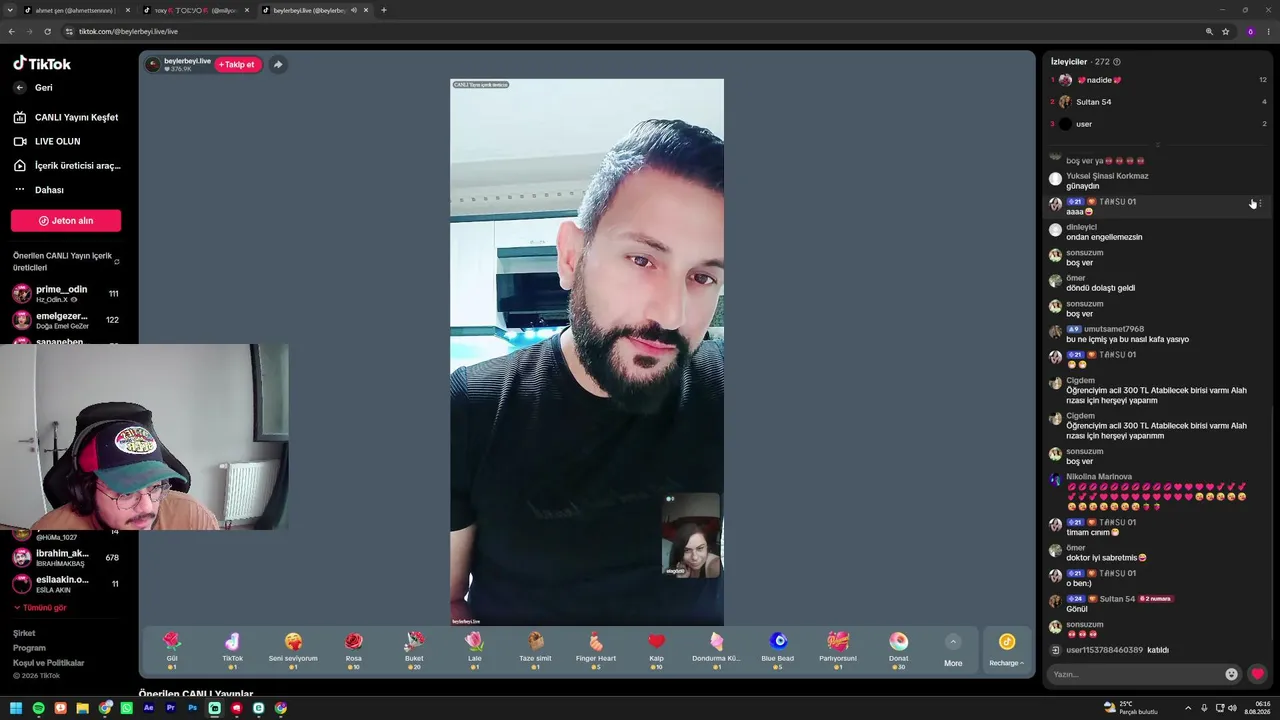Launch Photoshop from the taskbar

coord(192,708)
